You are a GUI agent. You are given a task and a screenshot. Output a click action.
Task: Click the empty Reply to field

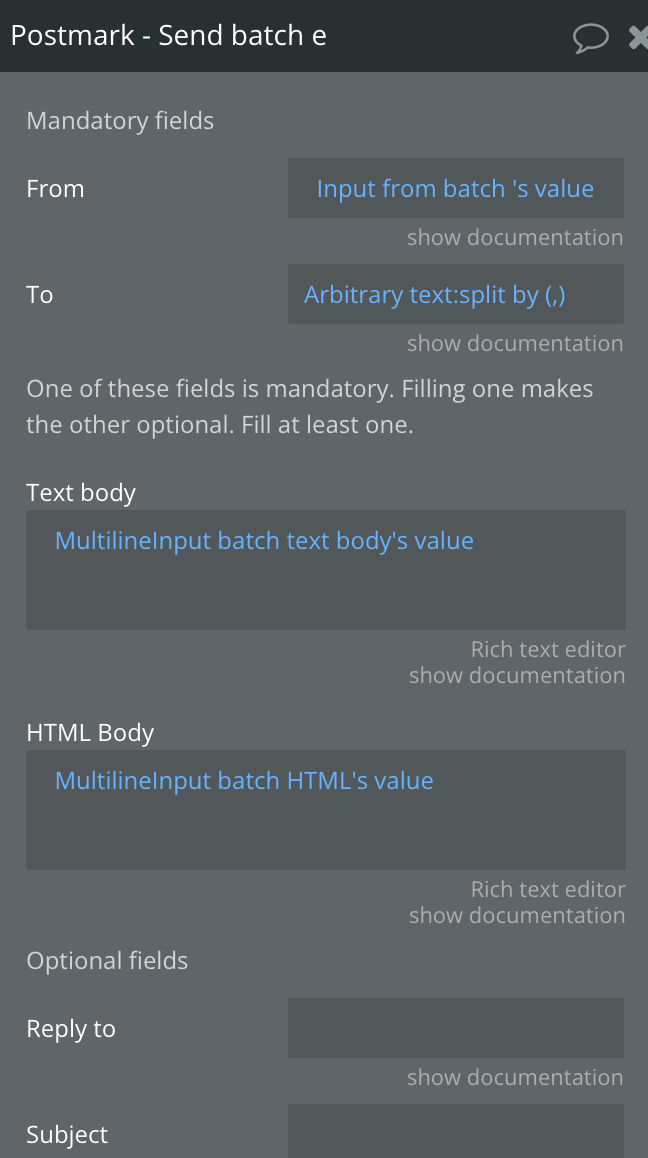(x=456, y=1028)
